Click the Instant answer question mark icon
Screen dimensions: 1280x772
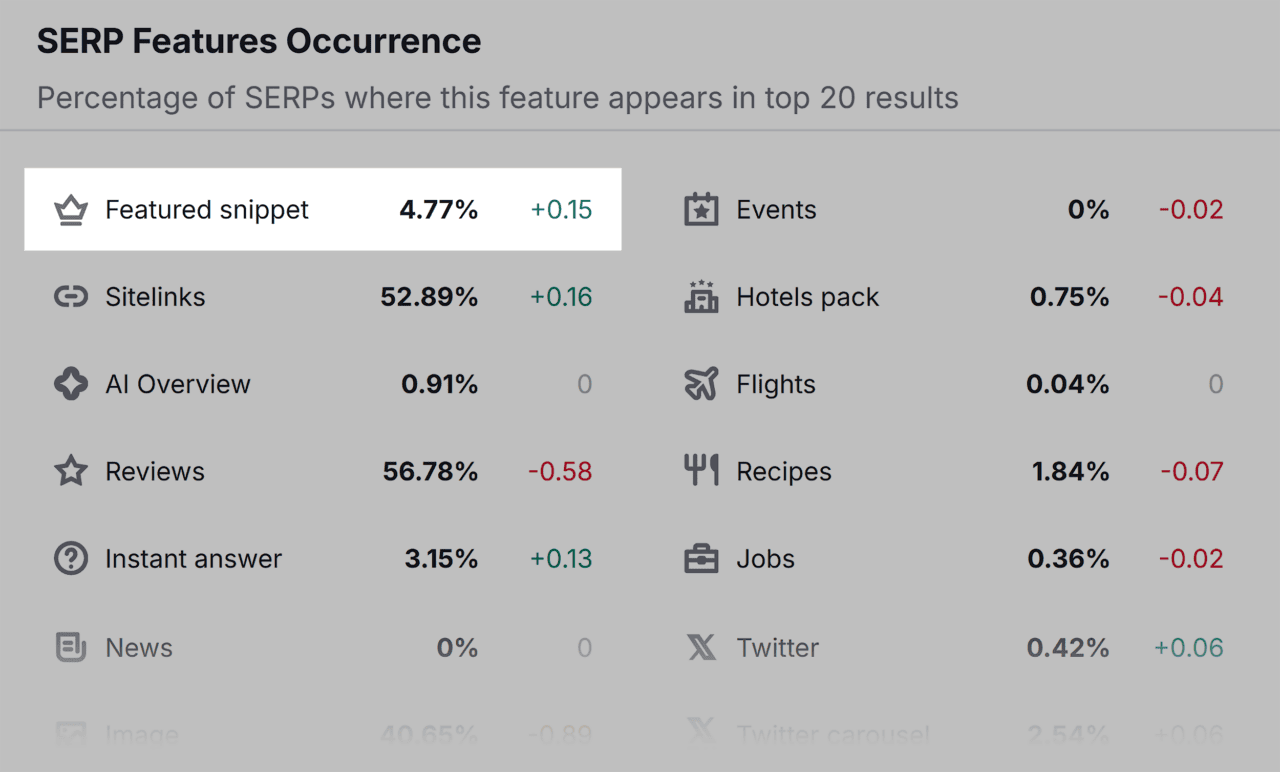tap(71, 558)
